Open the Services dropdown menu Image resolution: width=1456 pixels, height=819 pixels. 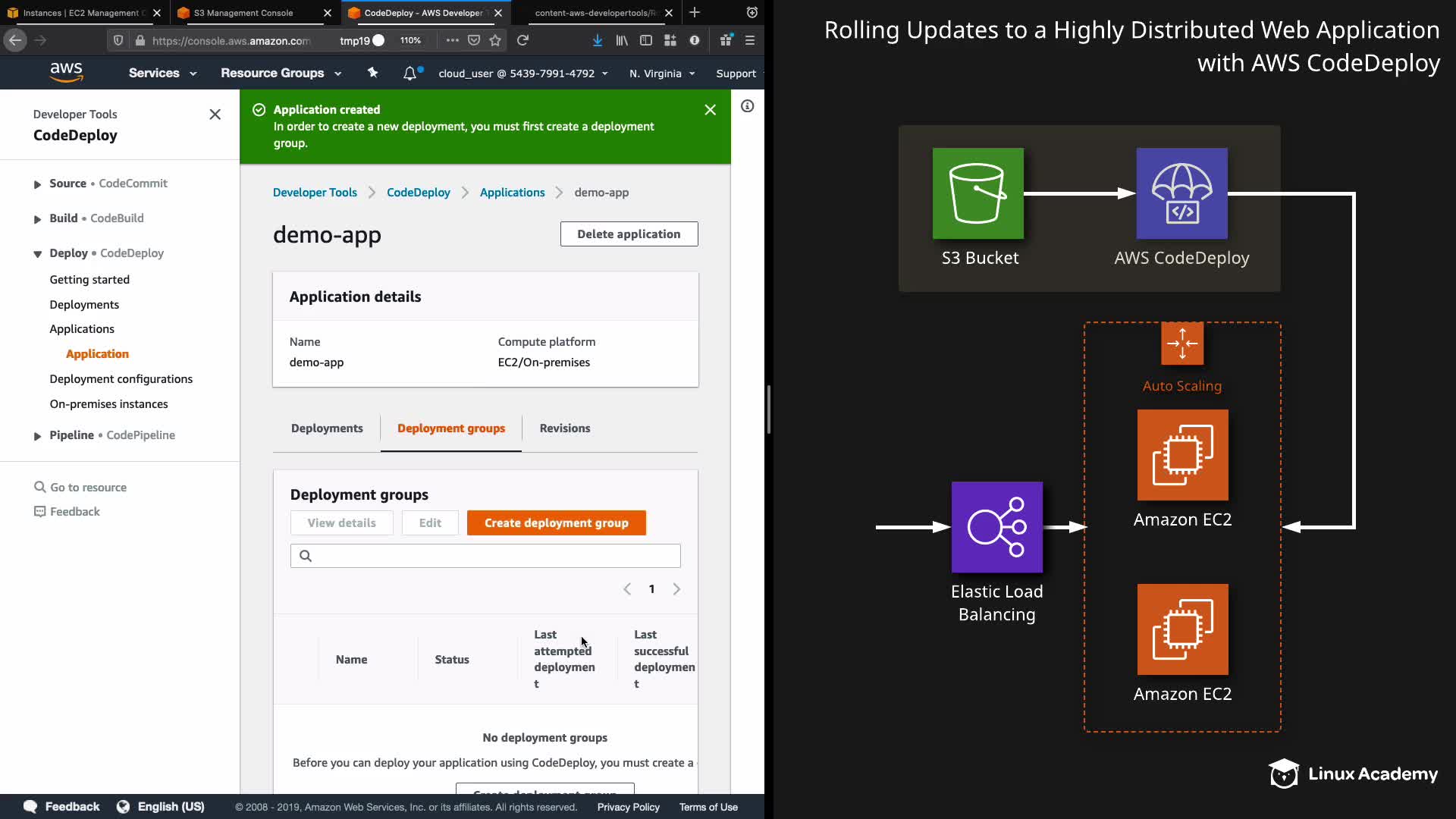162,73
